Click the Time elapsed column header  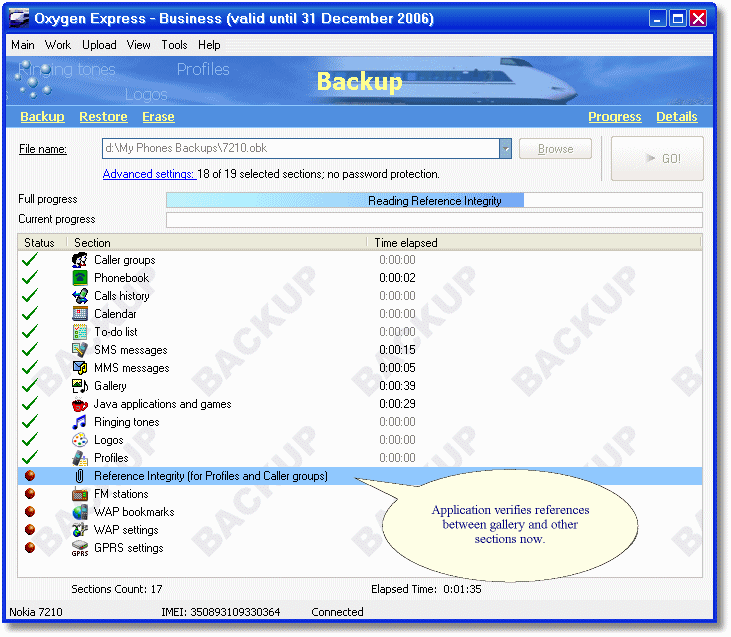pyautogui.click(x=534, y=243)
